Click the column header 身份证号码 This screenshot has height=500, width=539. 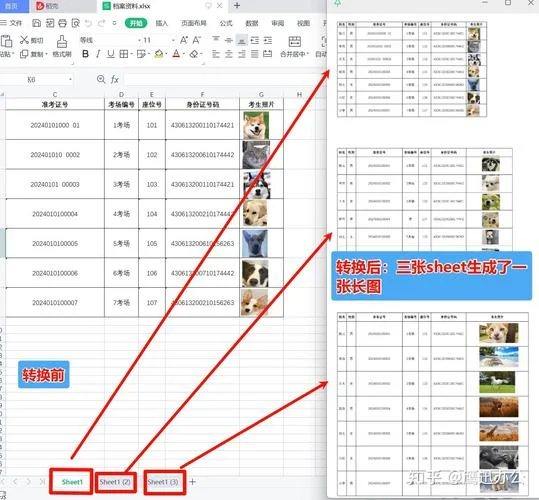(x=202, y=104)
